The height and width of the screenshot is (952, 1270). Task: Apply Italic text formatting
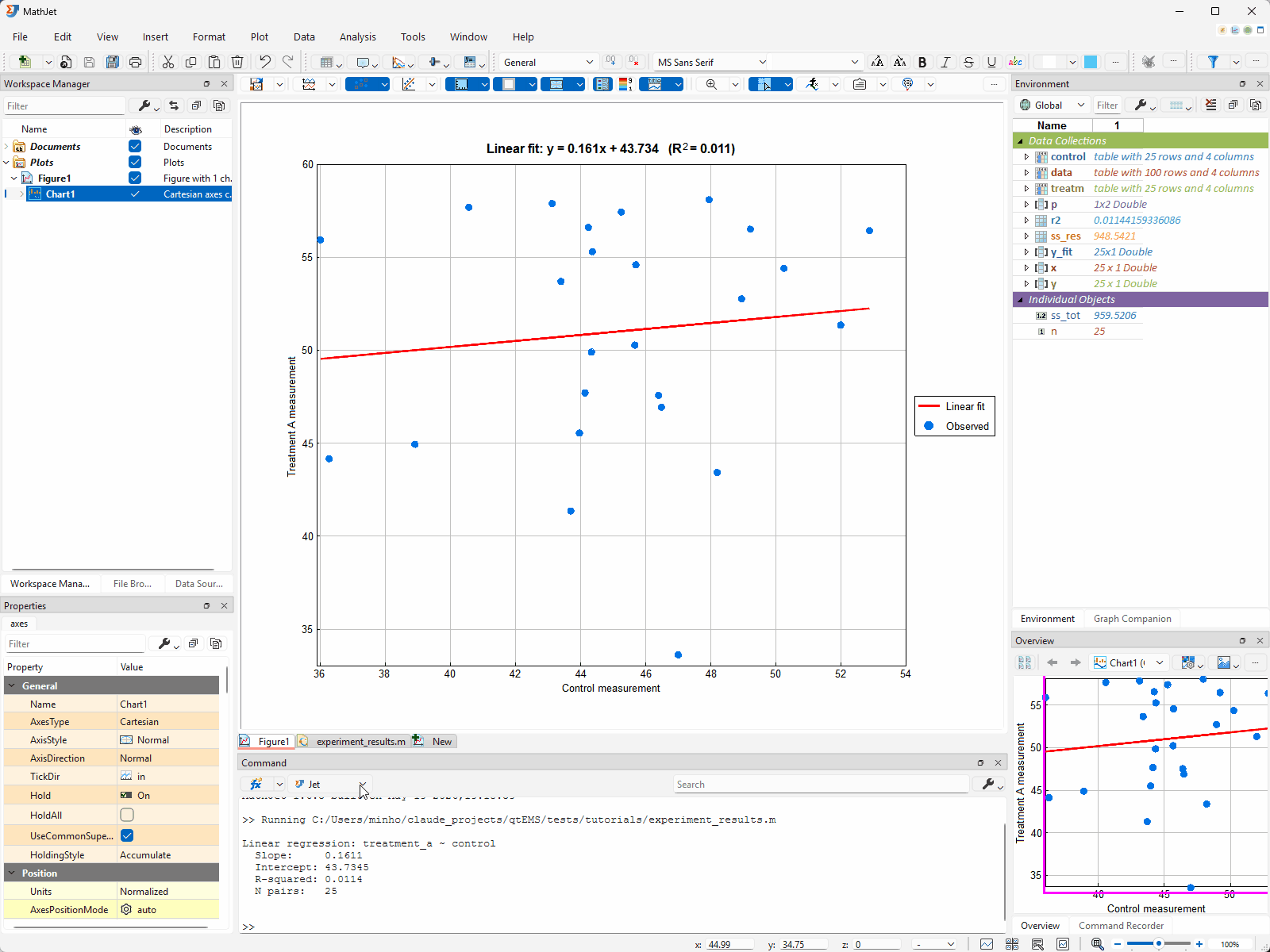[x=945, y=62]
